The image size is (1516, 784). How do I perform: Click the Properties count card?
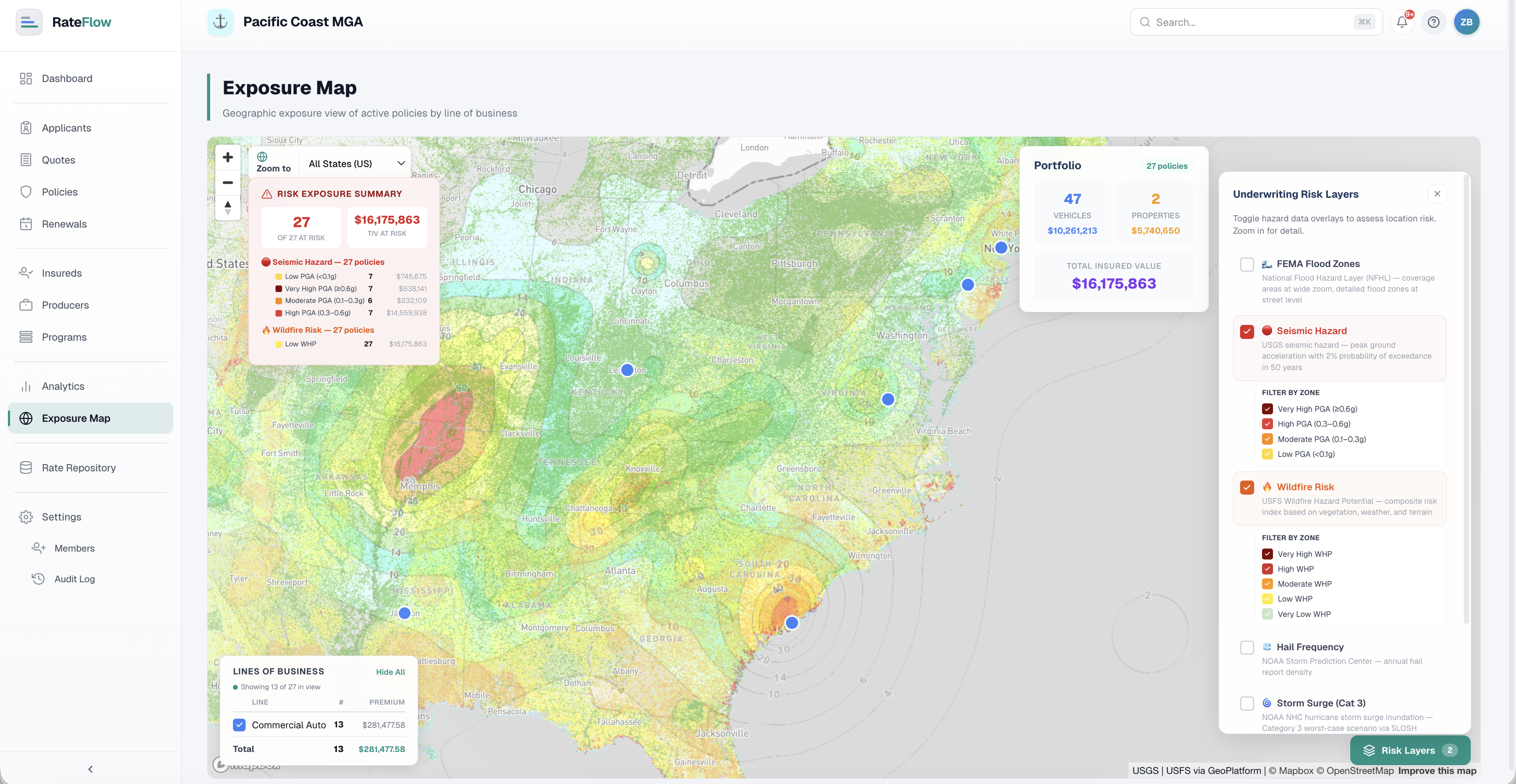click(x=1155, y=213)
